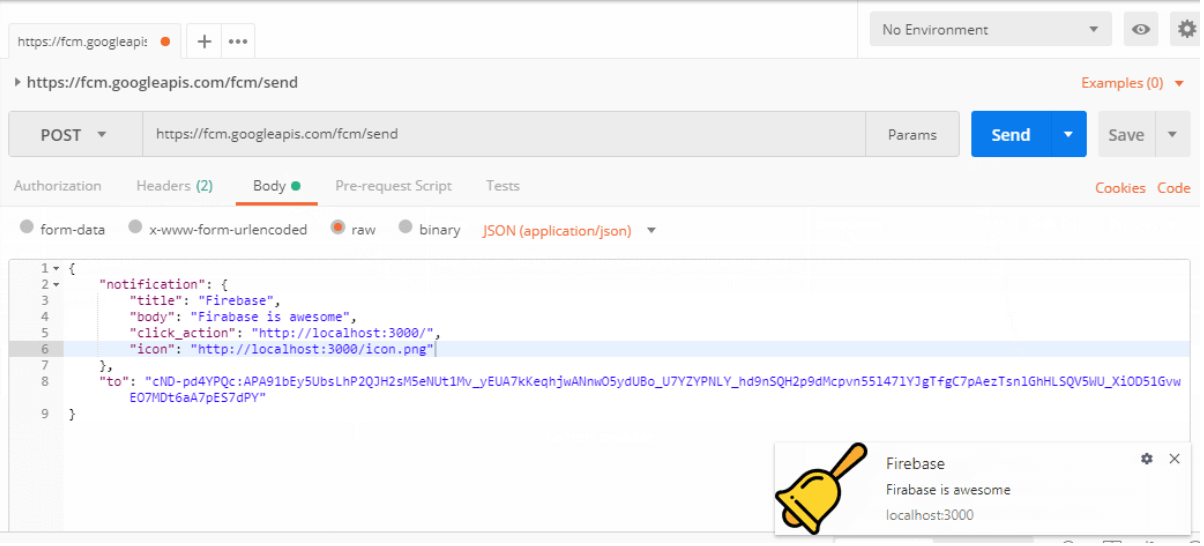This screenshot has height=546, width=1204.
Task: Open environment settings gear icon
Action: coord(1187,30)
